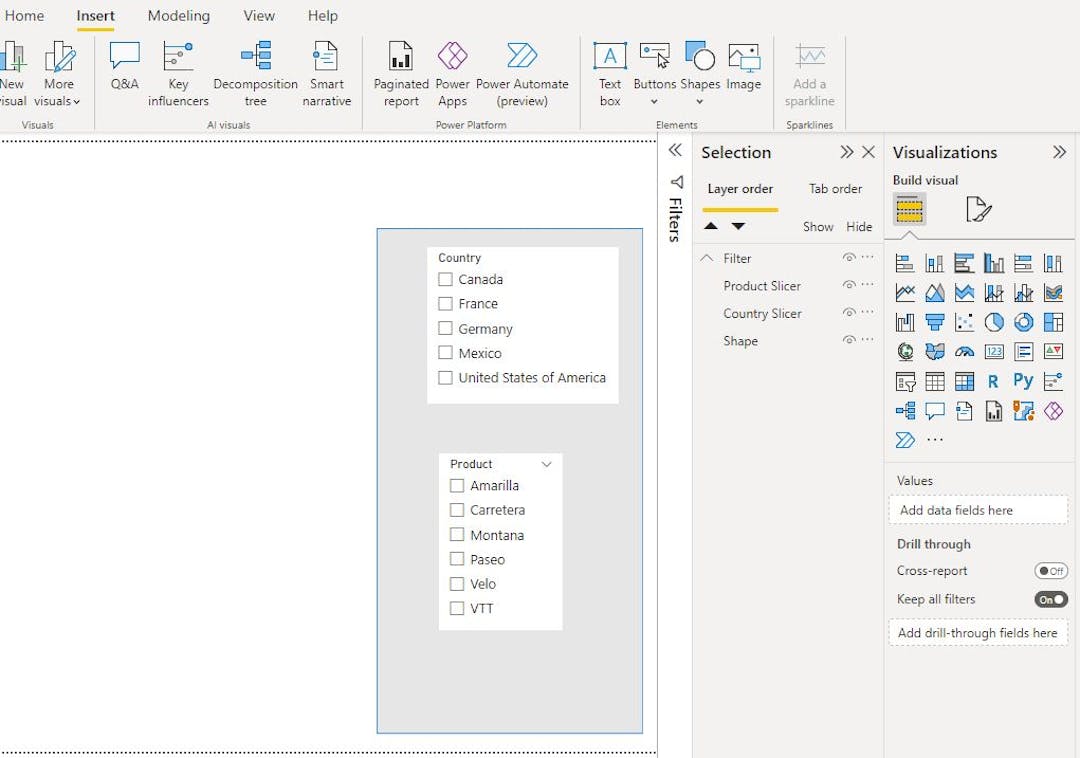Switch to the Modeling ribbon tab
Image resolution: width=1080 pixels, height=758 pixels.
[179, 15]
